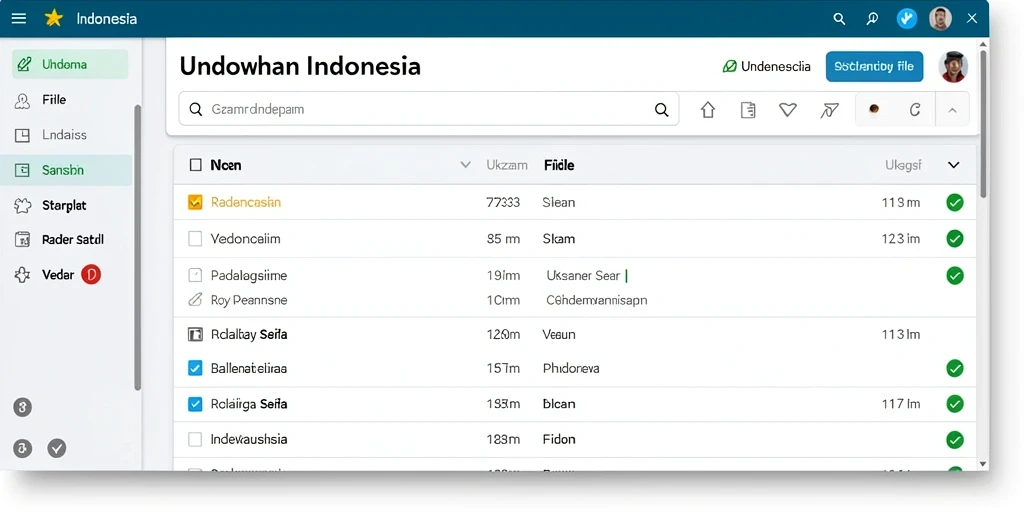
Task: Click the blue Ssclandoy file button
Action: coord(874,67)
